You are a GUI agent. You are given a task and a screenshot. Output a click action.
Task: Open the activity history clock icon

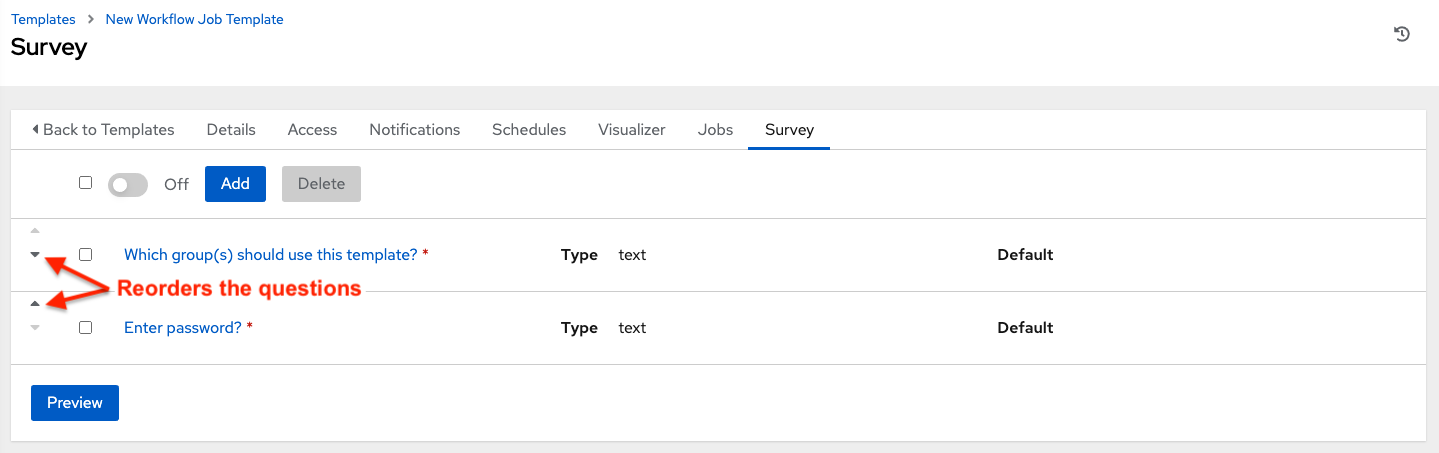click(1402, 35)
